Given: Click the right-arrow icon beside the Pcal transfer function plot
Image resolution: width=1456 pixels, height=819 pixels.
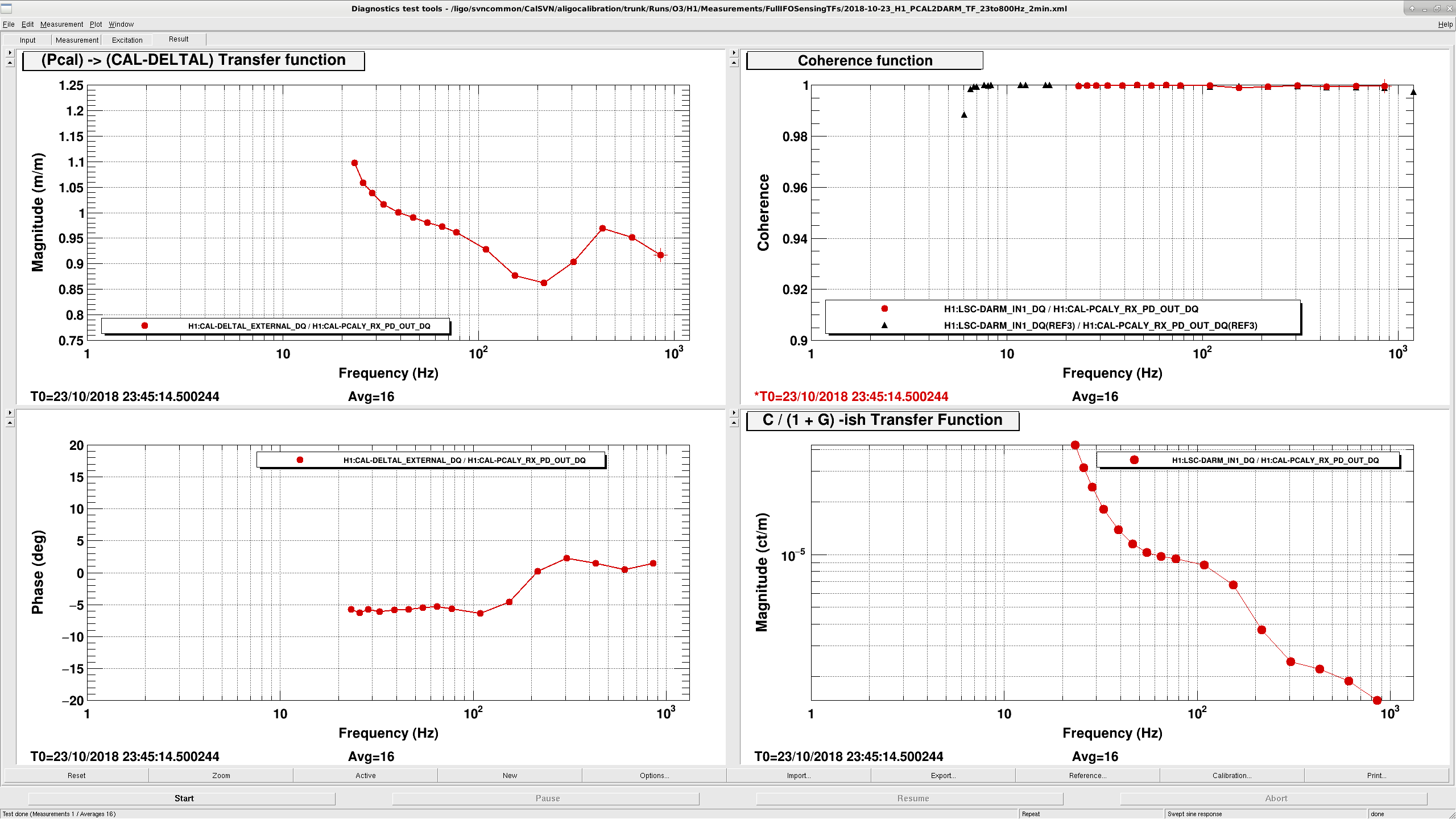Looking at the screenshot, I should pos(10,53).
